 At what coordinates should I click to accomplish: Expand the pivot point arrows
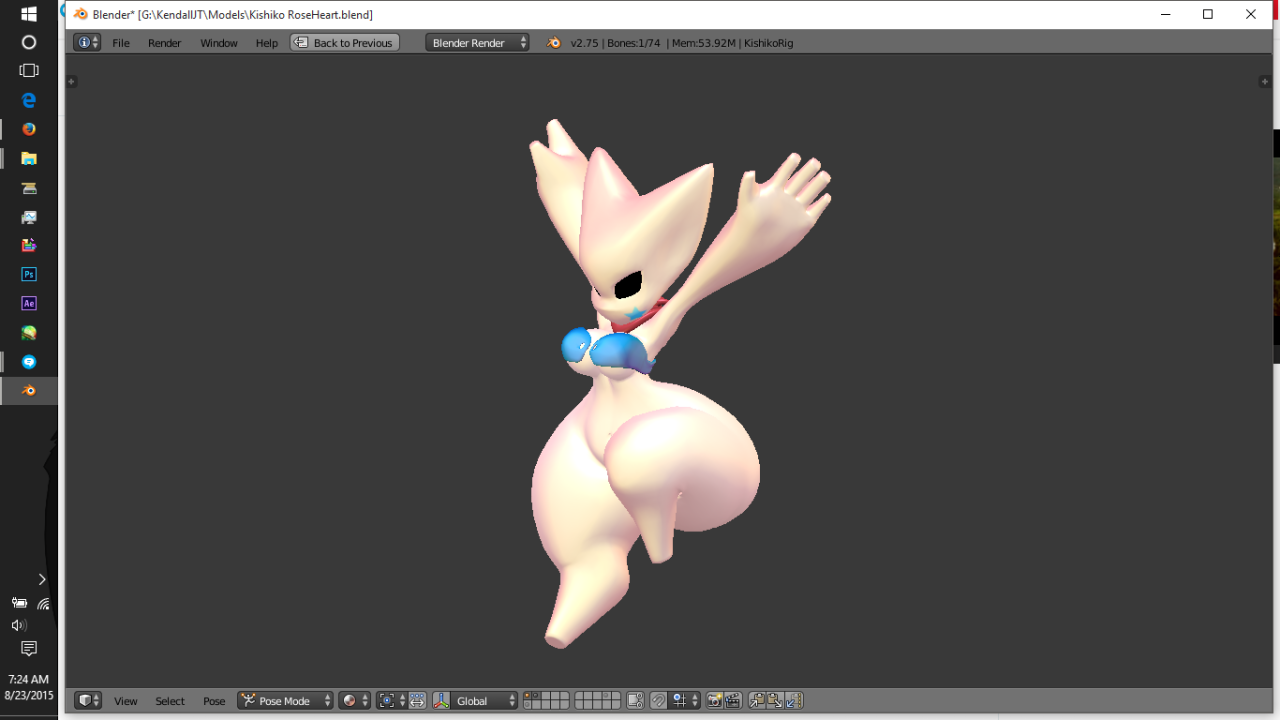402,701
